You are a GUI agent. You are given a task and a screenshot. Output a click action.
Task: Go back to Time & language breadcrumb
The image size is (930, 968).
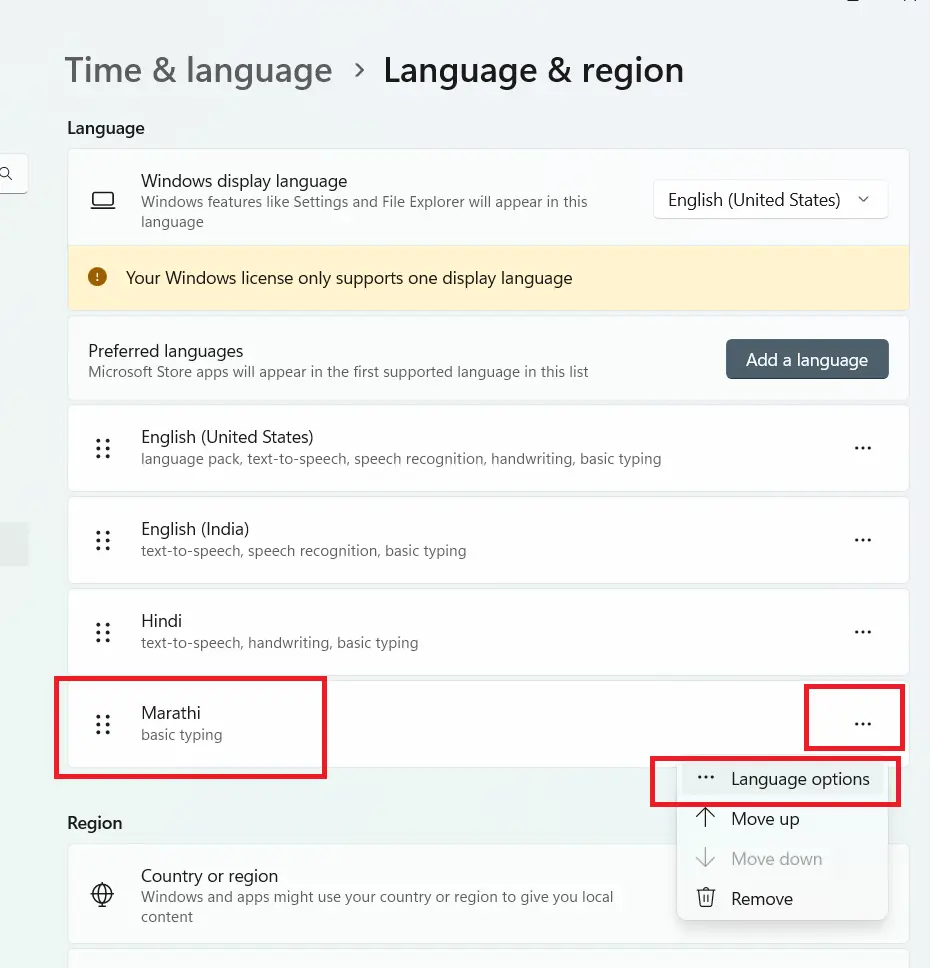(198, 71)
